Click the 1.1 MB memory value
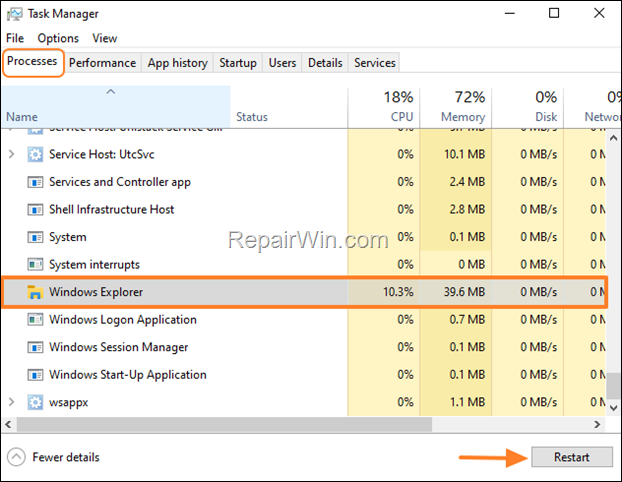This screenshot has width=622, height=482. [x=467, y=402]
